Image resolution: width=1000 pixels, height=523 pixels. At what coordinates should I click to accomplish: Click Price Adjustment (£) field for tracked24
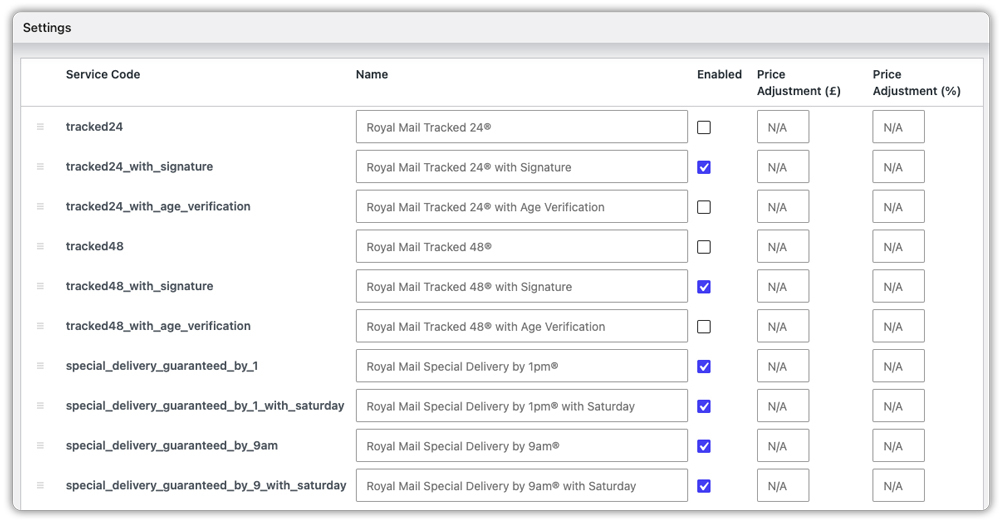tap(783, 127)
